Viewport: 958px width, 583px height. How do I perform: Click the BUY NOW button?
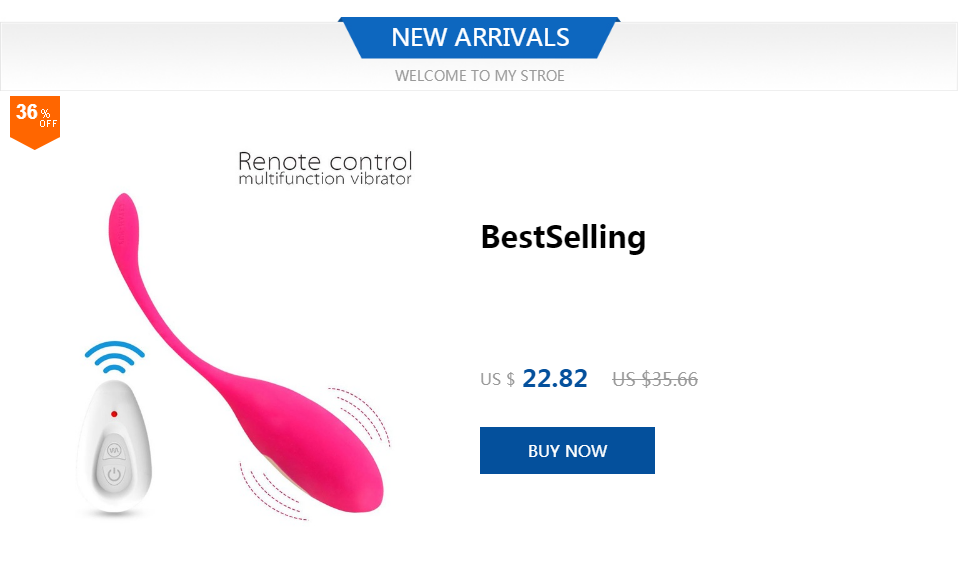(567, 450)
